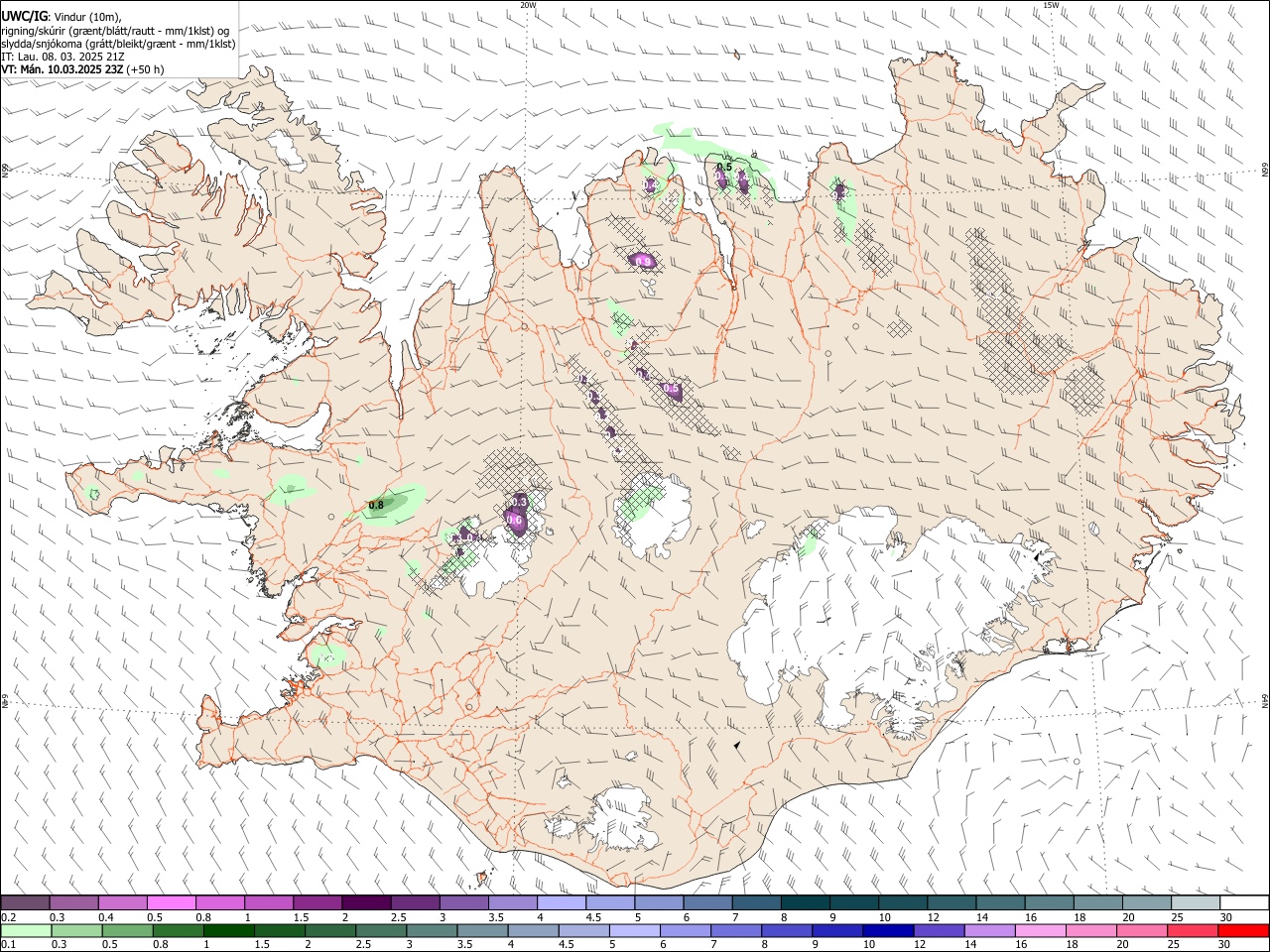The image size is (1270, 952).
Task: Click the crimson swatch labeled 25 in lower row
Action: coord(1192,930)
